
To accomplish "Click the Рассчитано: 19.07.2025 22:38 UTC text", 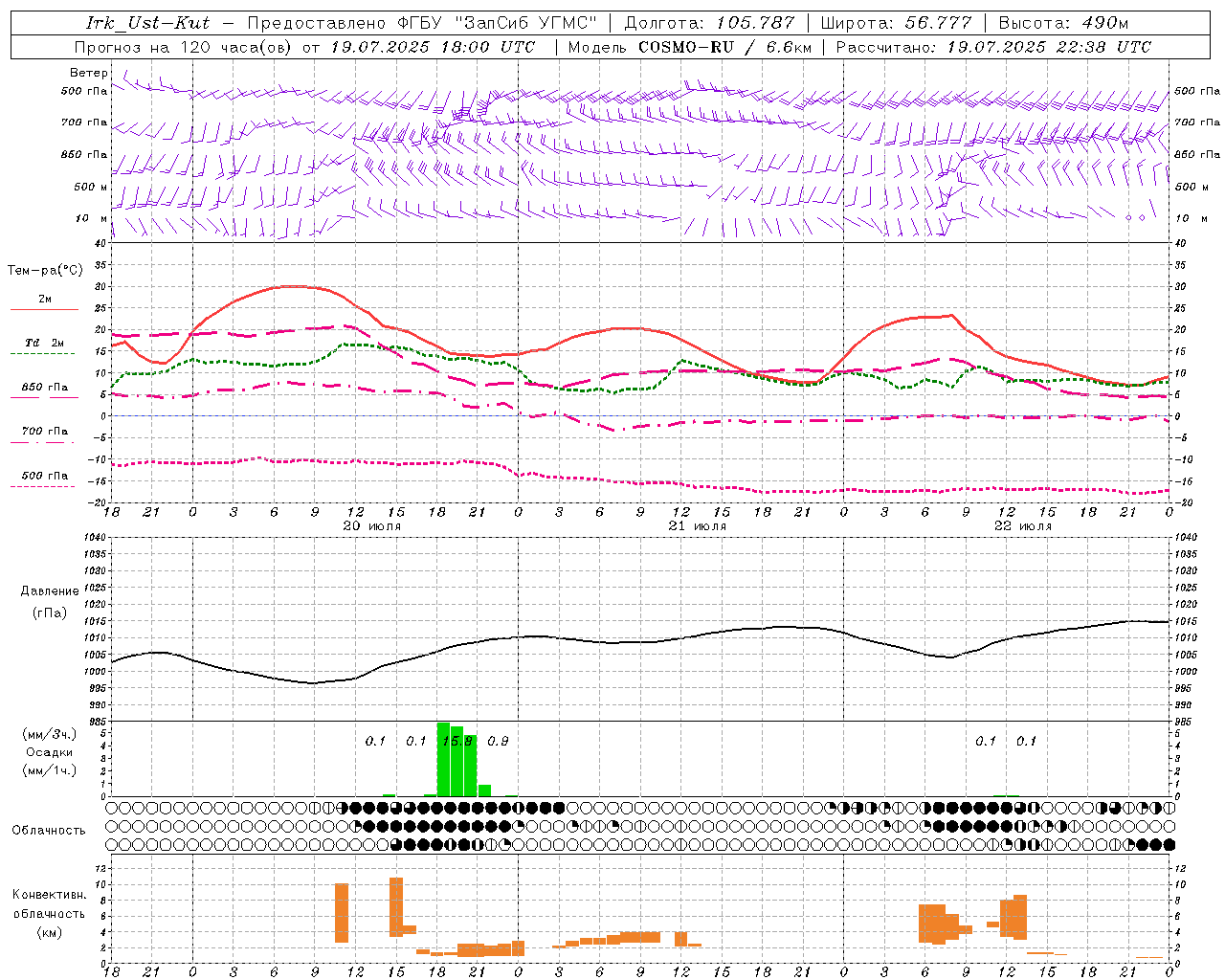I will pyautogui.click(x=993, y=47).
